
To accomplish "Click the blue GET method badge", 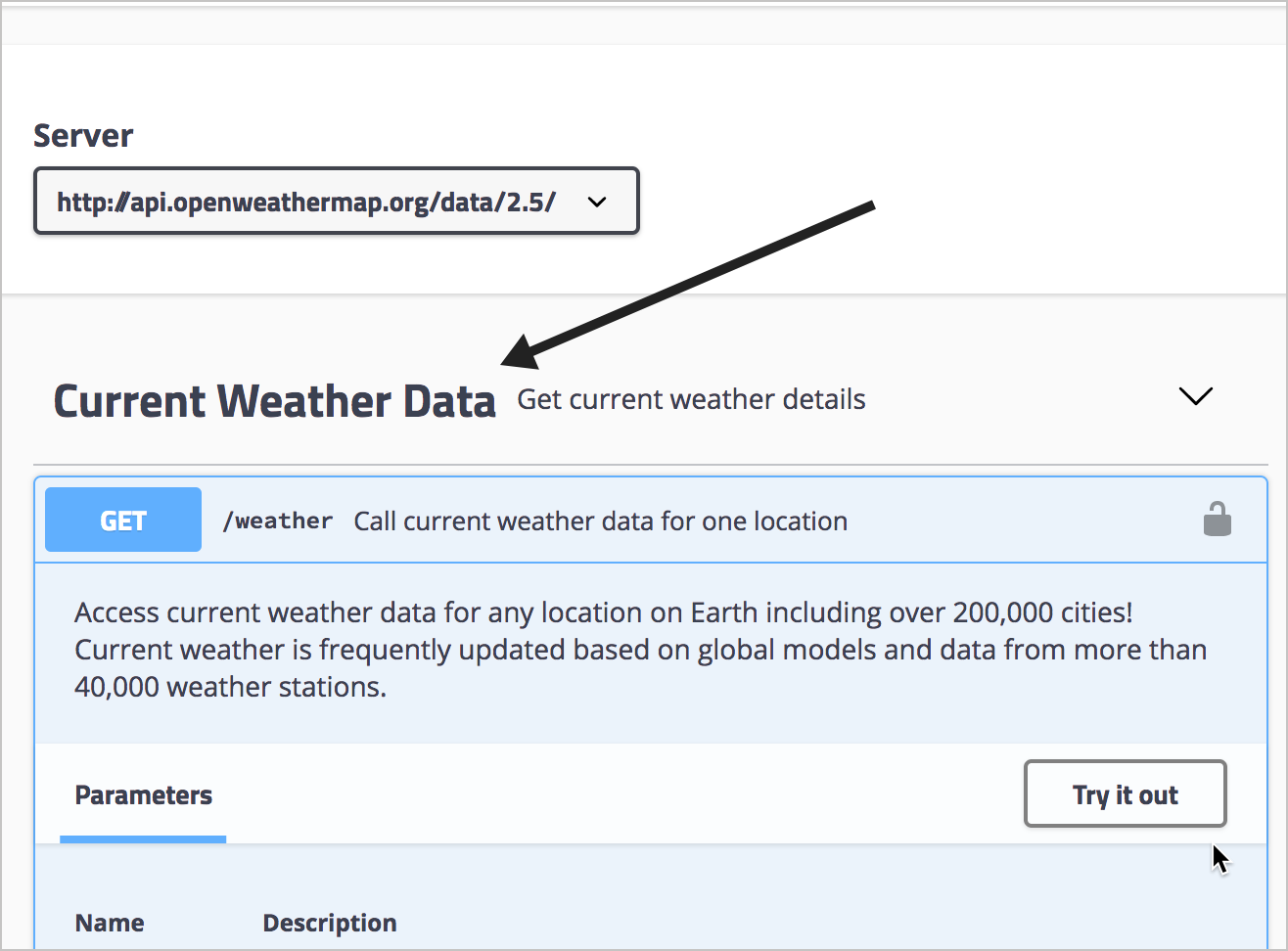I will [123, 521].
